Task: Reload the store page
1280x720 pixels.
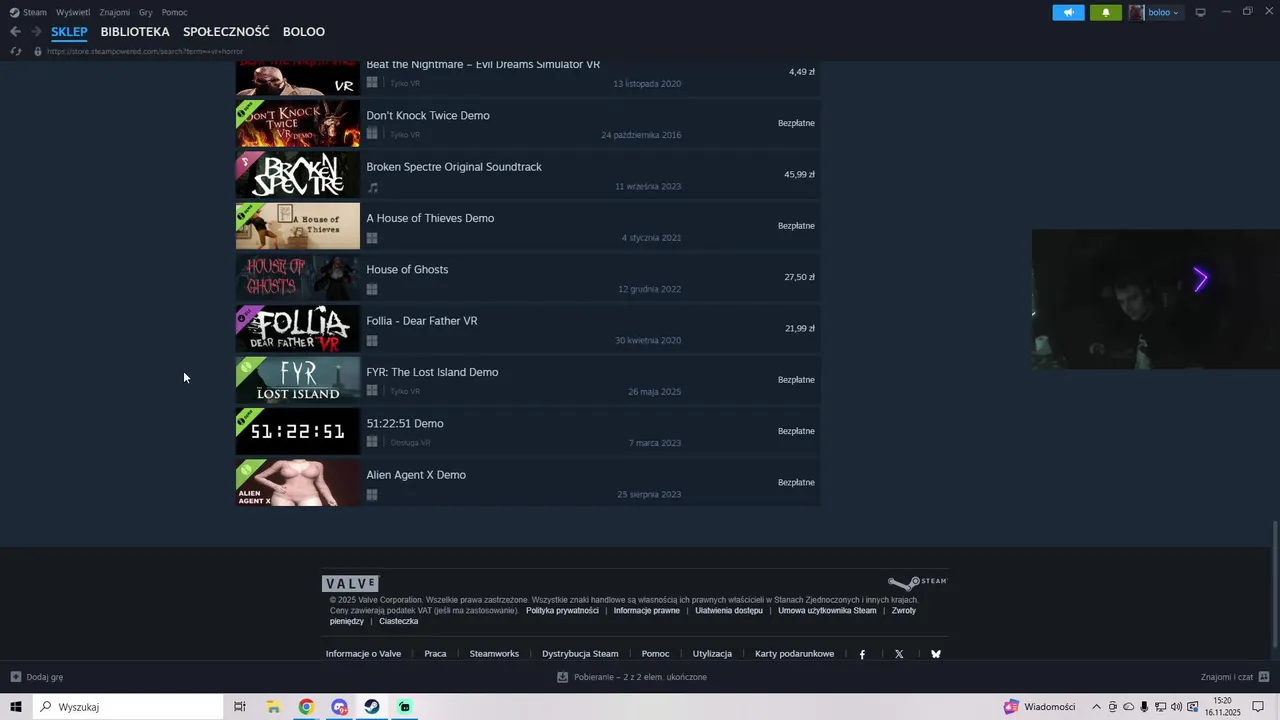Action: tap(15, 51)
